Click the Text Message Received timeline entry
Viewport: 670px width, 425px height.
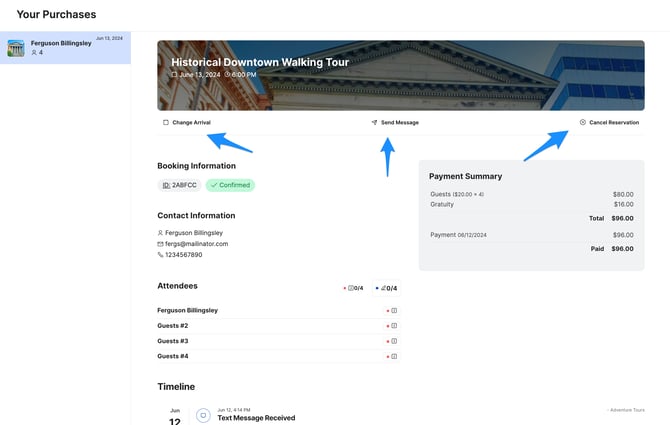pyautogui.click(x=256, y=418)
